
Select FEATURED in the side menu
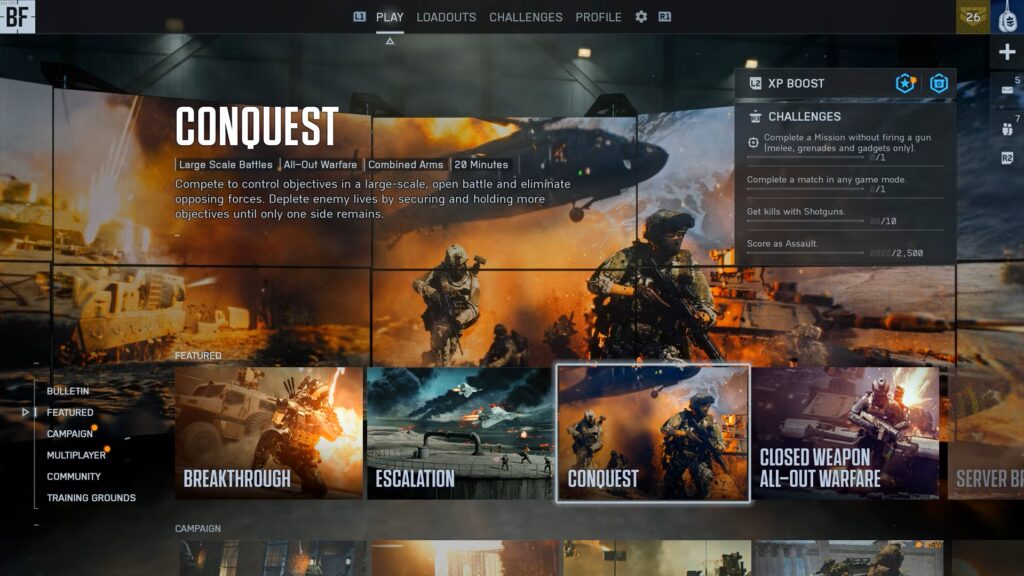[70, 413]
